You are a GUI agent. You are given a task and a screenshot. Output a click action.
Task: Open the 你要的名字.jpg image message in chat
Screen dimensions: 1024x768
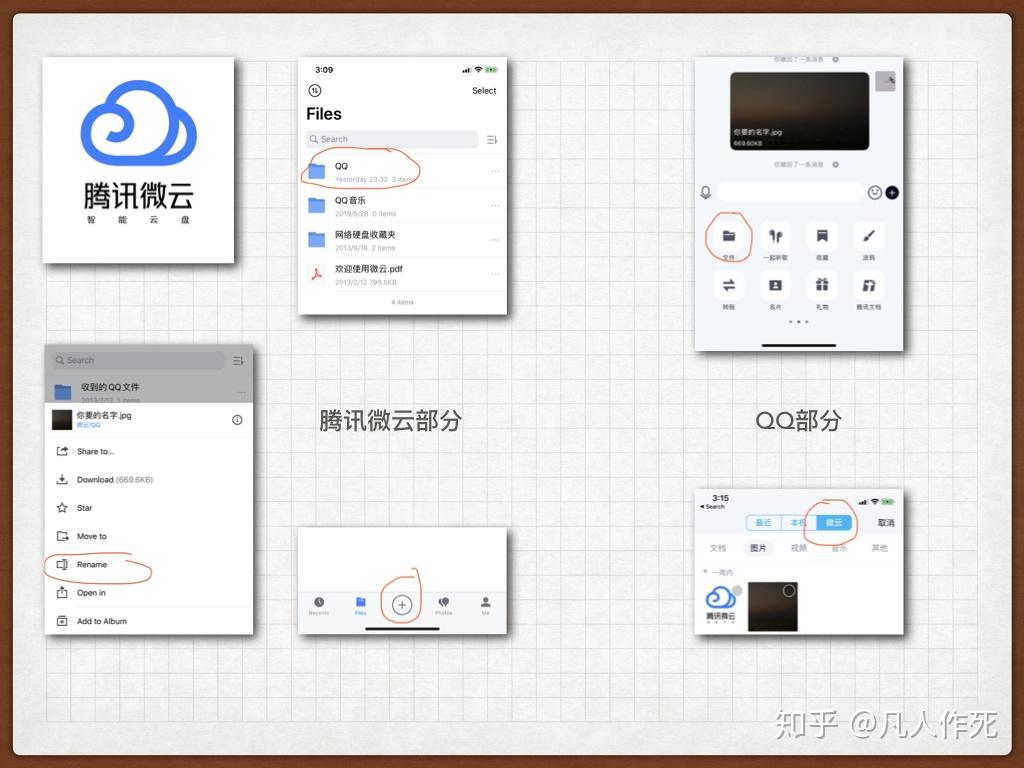click(799, 111)
